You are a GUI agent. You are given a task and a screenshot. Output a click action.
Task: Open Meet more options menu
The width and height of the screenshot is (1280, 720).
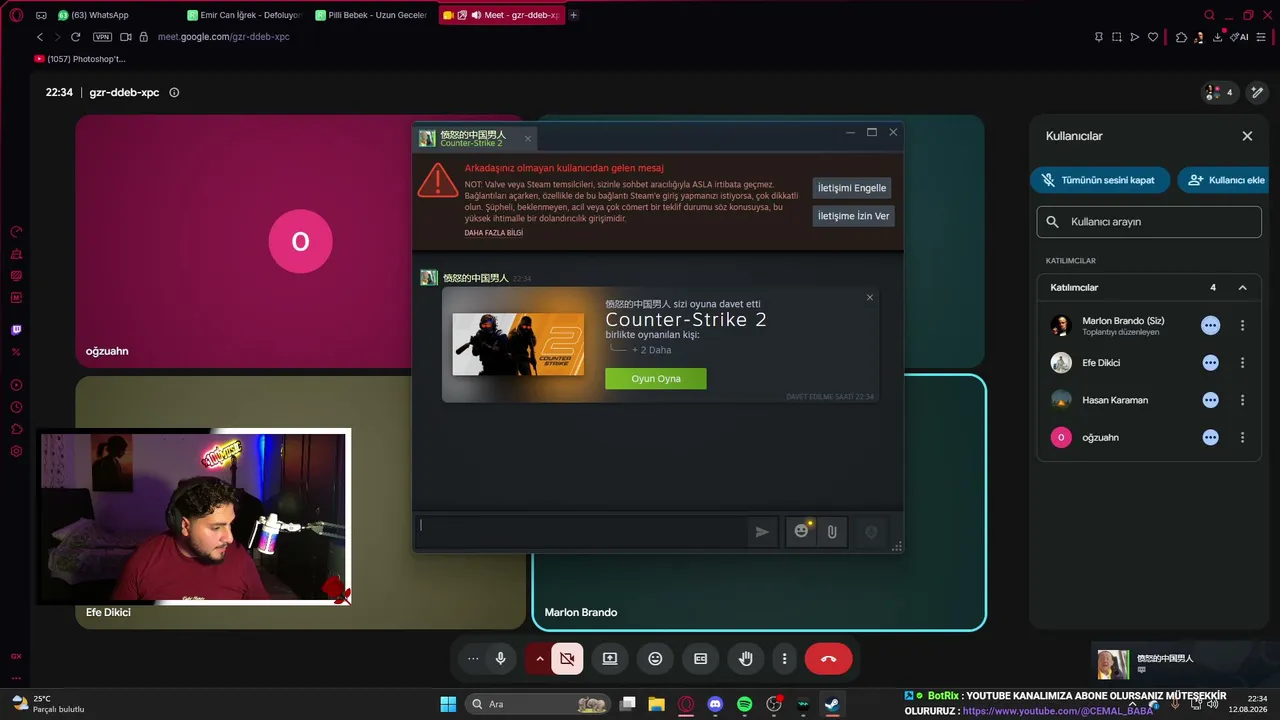pos(785,659)
